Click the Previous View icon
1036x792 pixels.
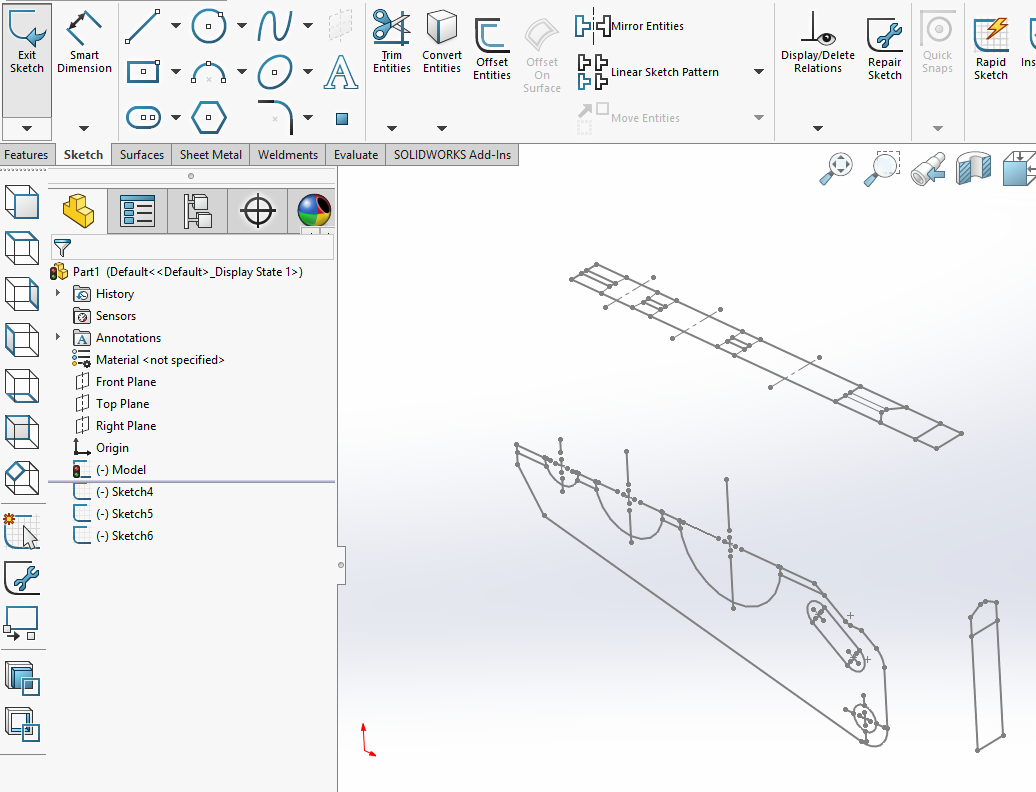928,170
